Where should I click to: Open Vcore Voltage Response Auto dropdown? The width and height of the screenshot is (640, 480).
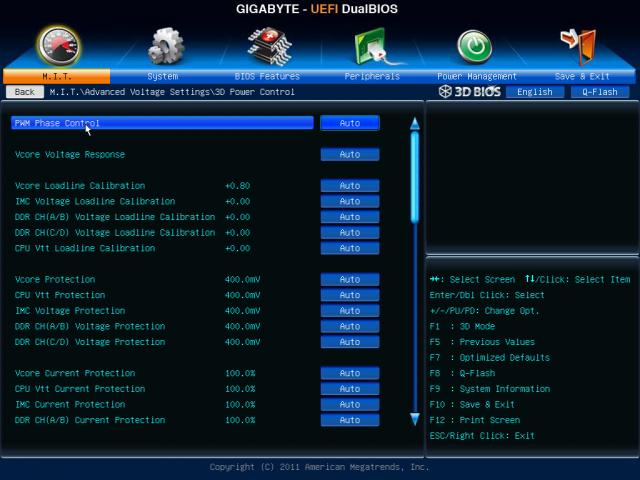[x=350, y=154]
